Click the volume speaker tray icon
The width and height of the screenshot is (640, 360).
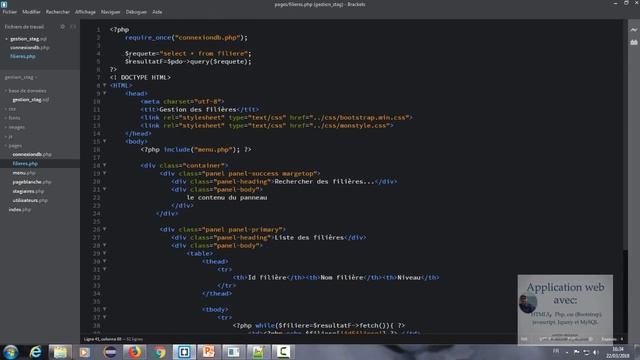pyautogui.click(x=596, y=352)
